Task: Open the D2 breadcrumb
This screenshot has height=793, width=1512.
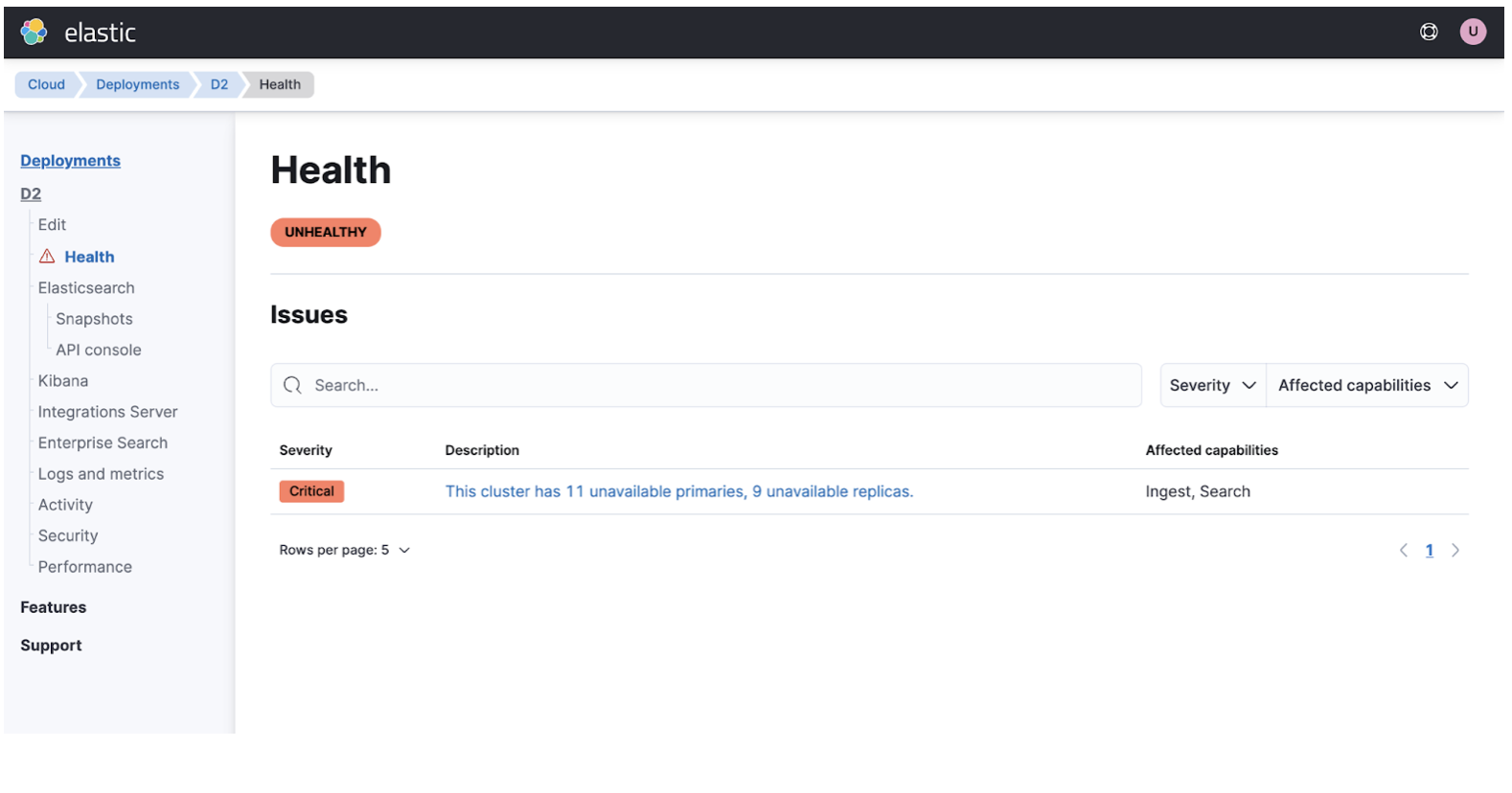Action: click(x=219, y=84)
